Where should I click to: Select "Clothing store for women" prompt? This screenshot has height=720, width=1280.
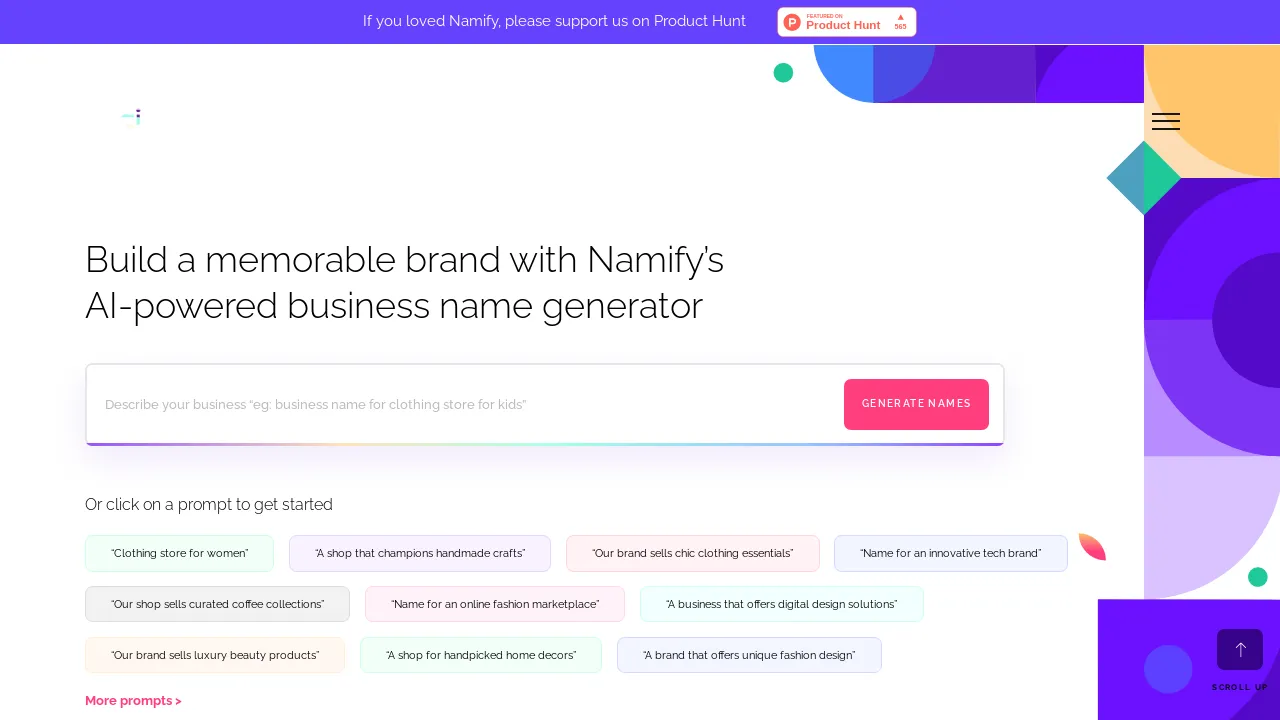pyautogui.click(x=180, y=554)
